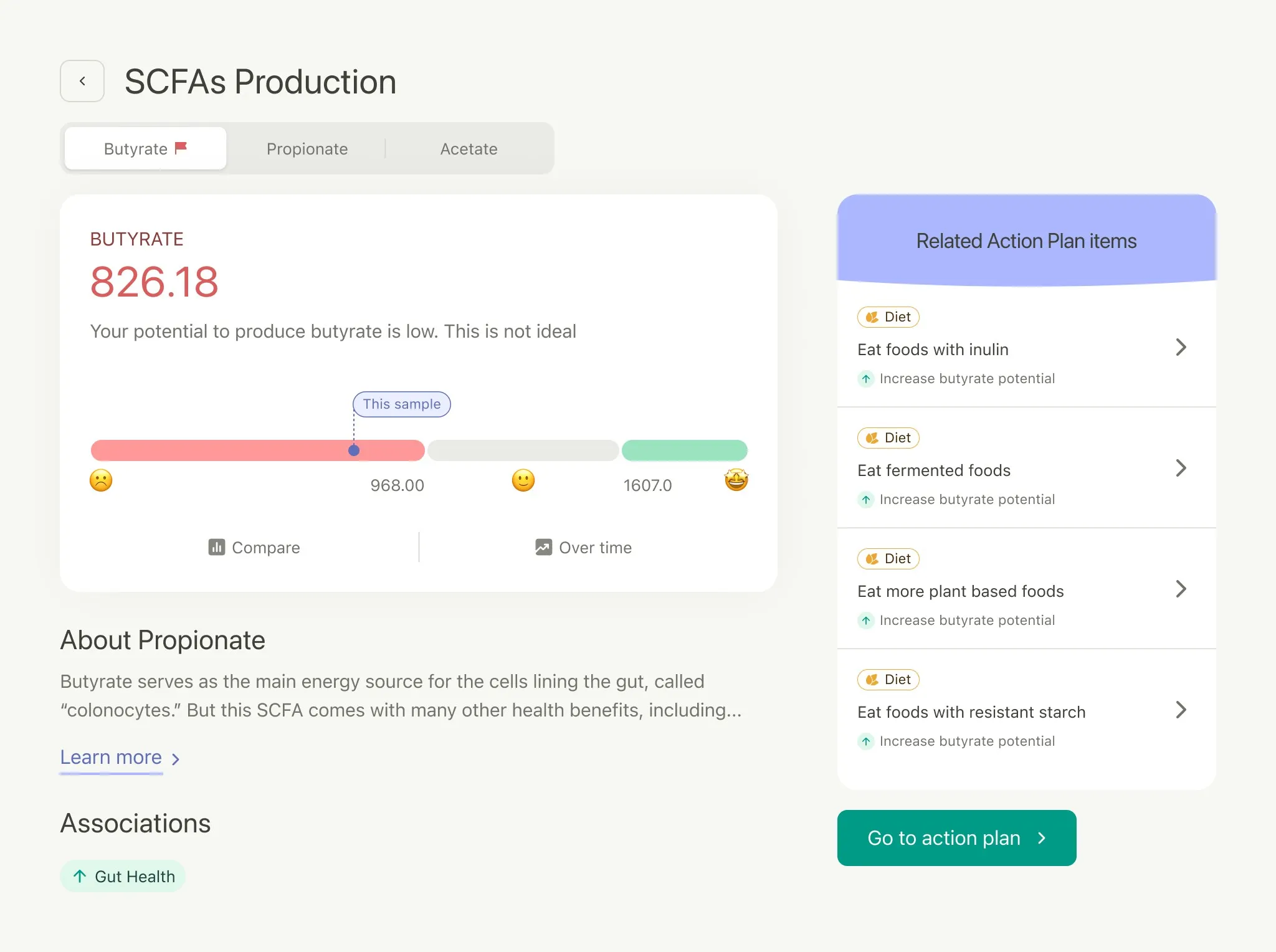
Task: Click the Diet leaf icon on Eat foods with inulin
Action: [872, 317]
